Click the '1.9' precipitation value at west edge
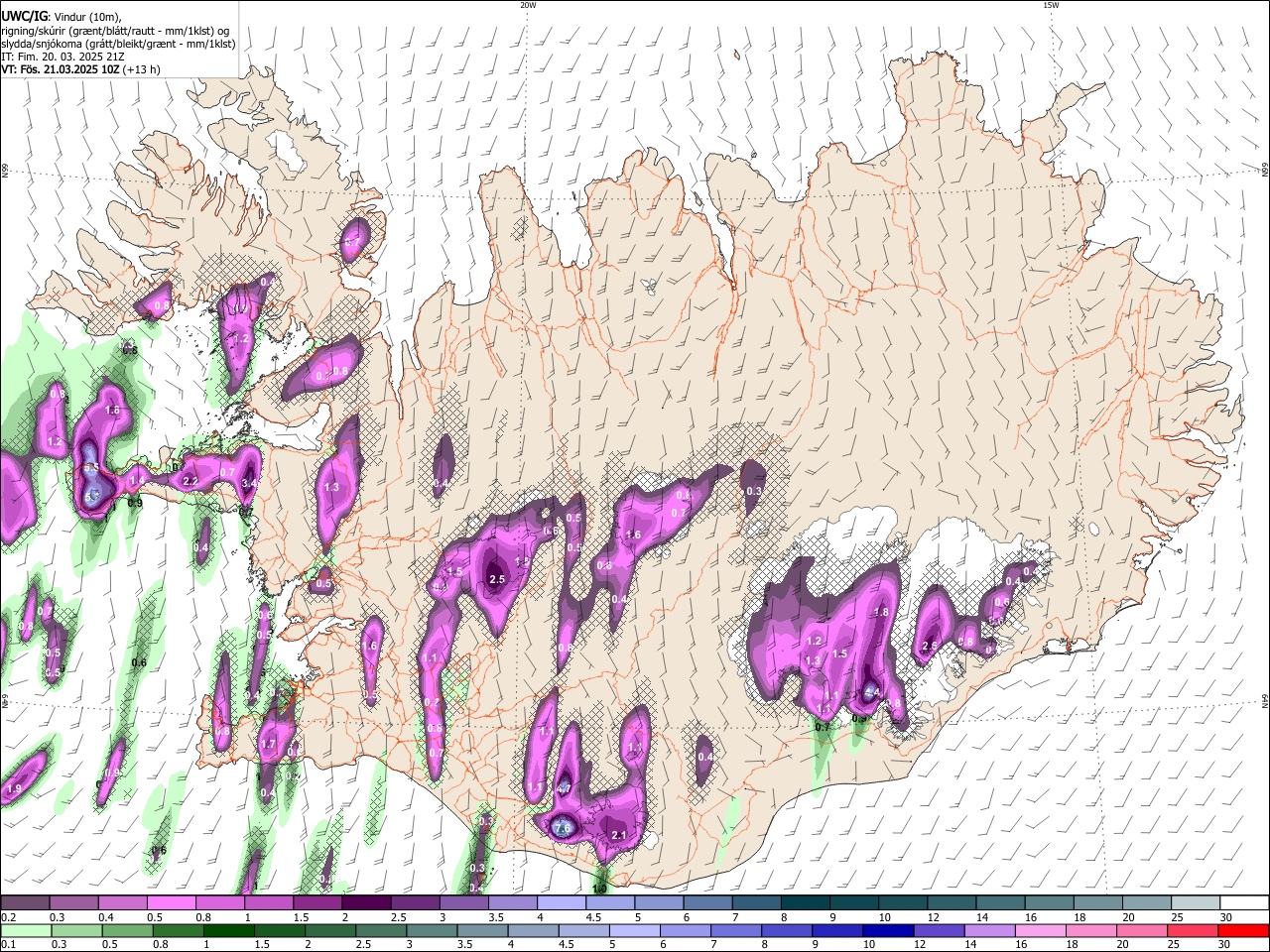1270x952 pixels. point(14,789)
